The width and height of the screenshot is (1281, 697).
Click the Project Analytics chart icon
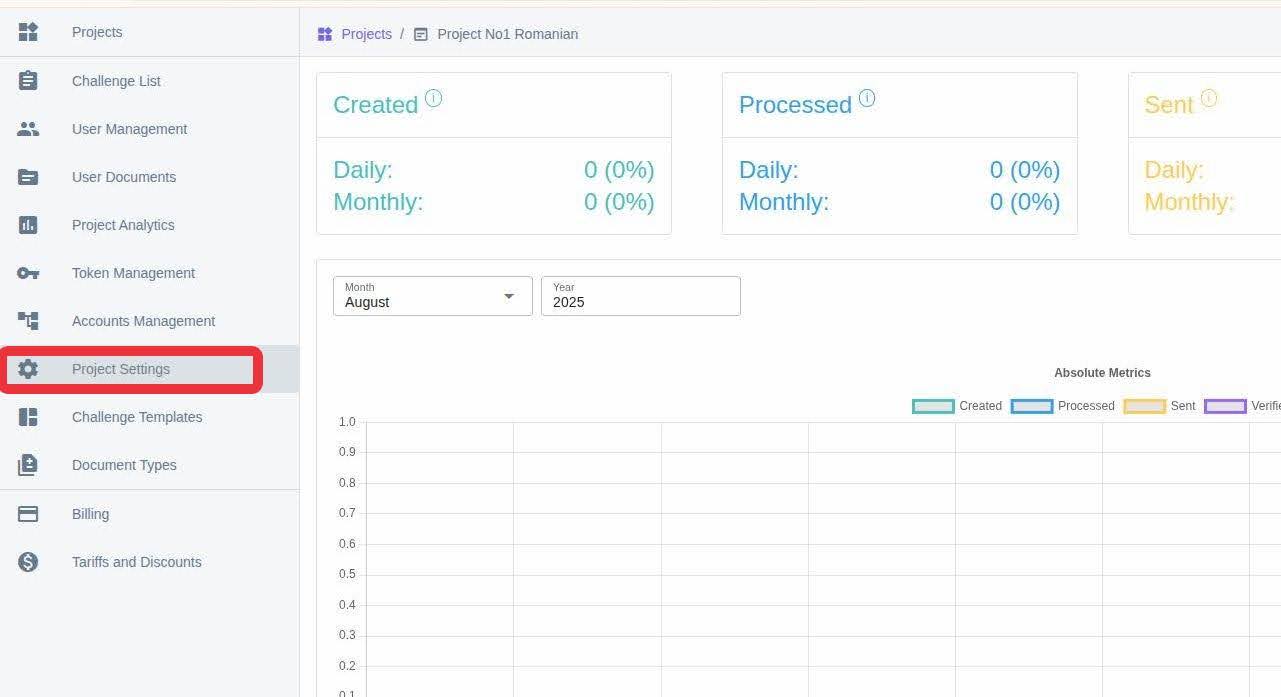click(x=28, y=225)
